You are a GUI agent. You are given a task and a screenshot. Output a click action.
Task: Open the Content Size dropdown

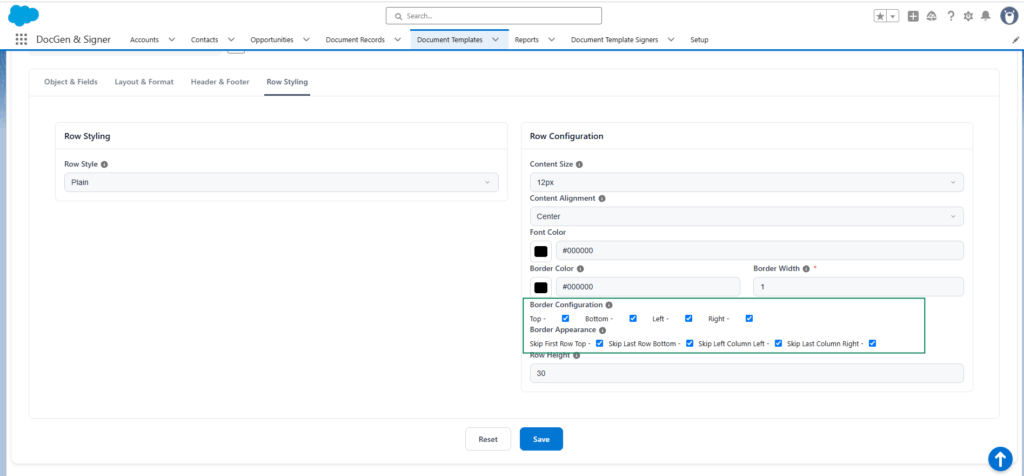point(746,182)
